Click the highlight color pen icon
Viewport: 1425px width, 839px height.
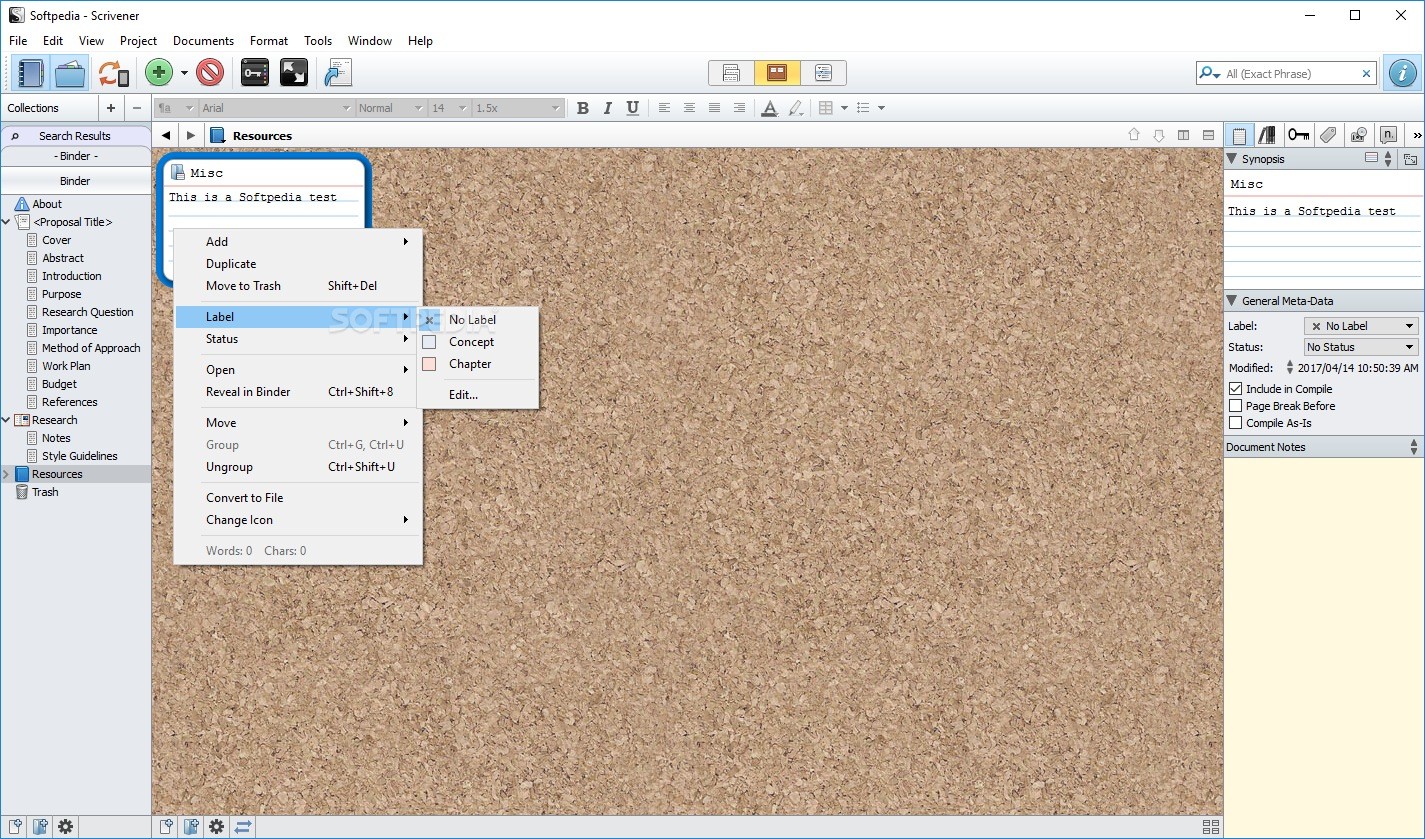click(795, 108)
